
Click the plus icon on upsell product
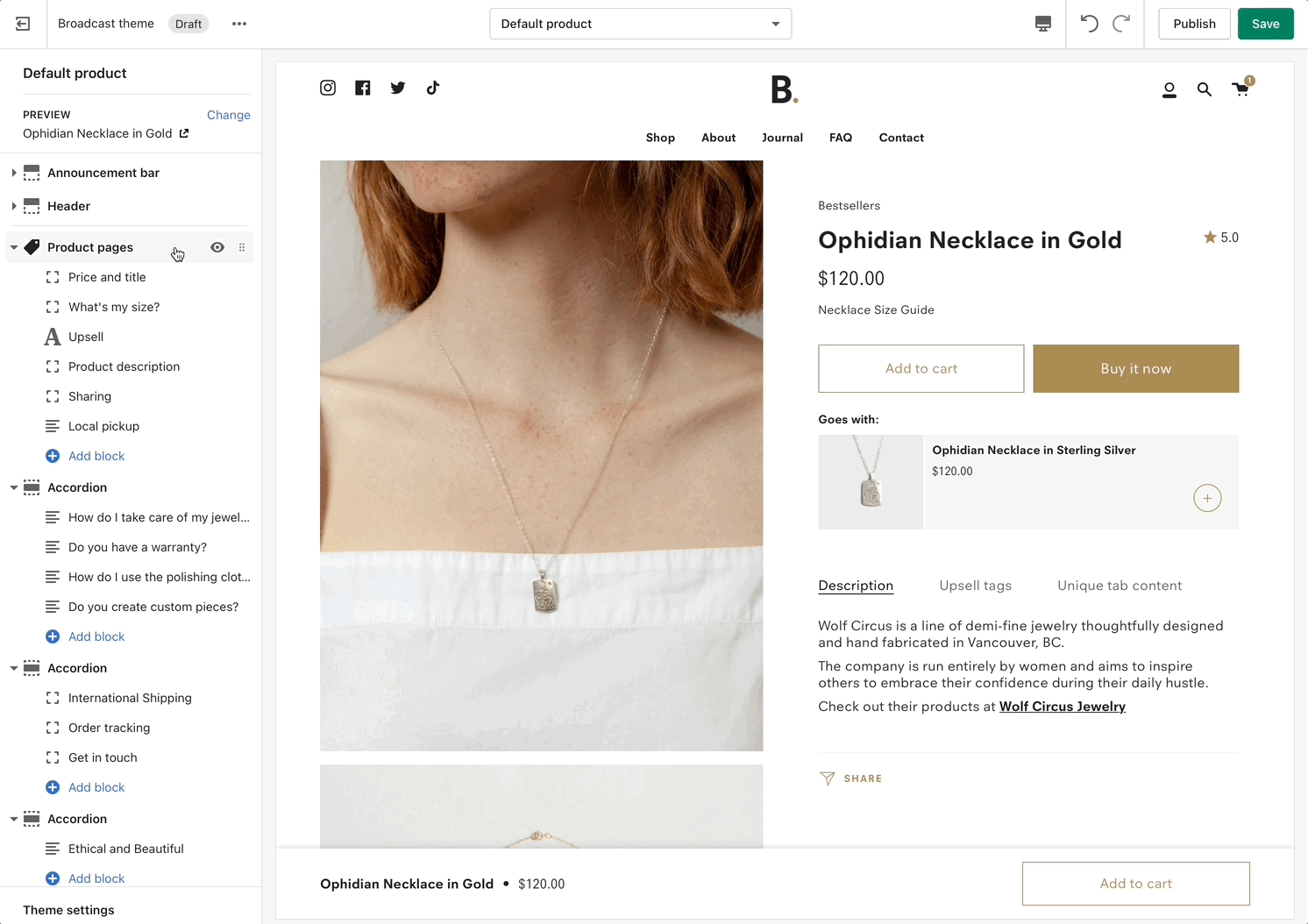(x=1207, y=498)
